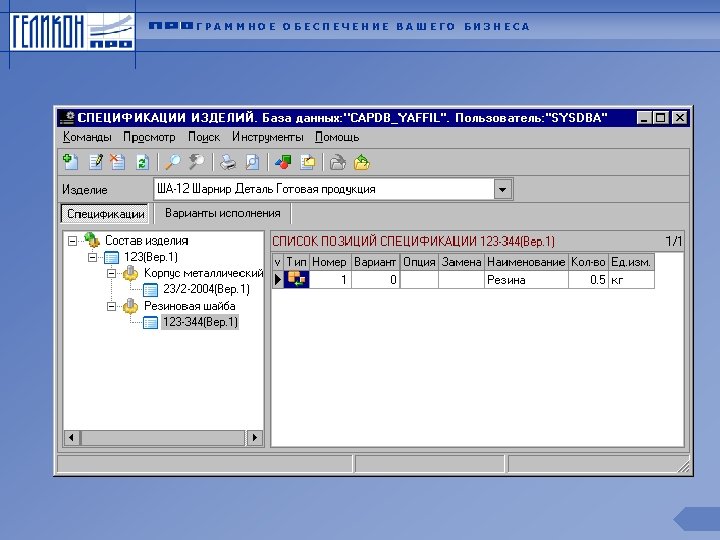Open the Инструменты menu

click(x=267, y=137)
